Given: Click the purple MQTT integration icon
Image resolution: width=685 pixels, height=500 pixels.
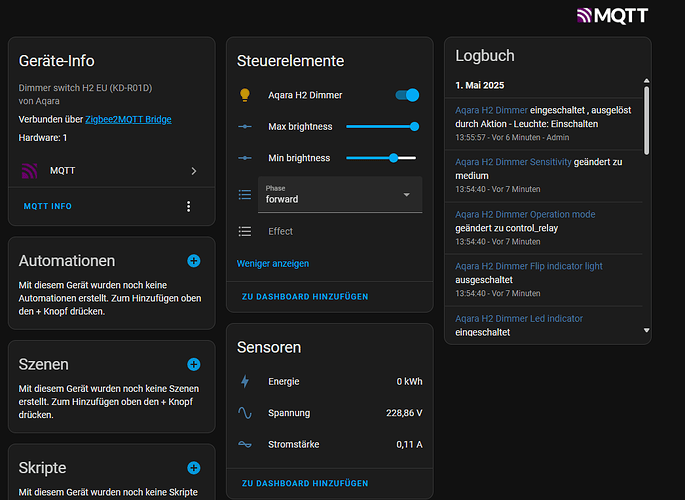Looking at the screenshot, I should pos(29,171).
